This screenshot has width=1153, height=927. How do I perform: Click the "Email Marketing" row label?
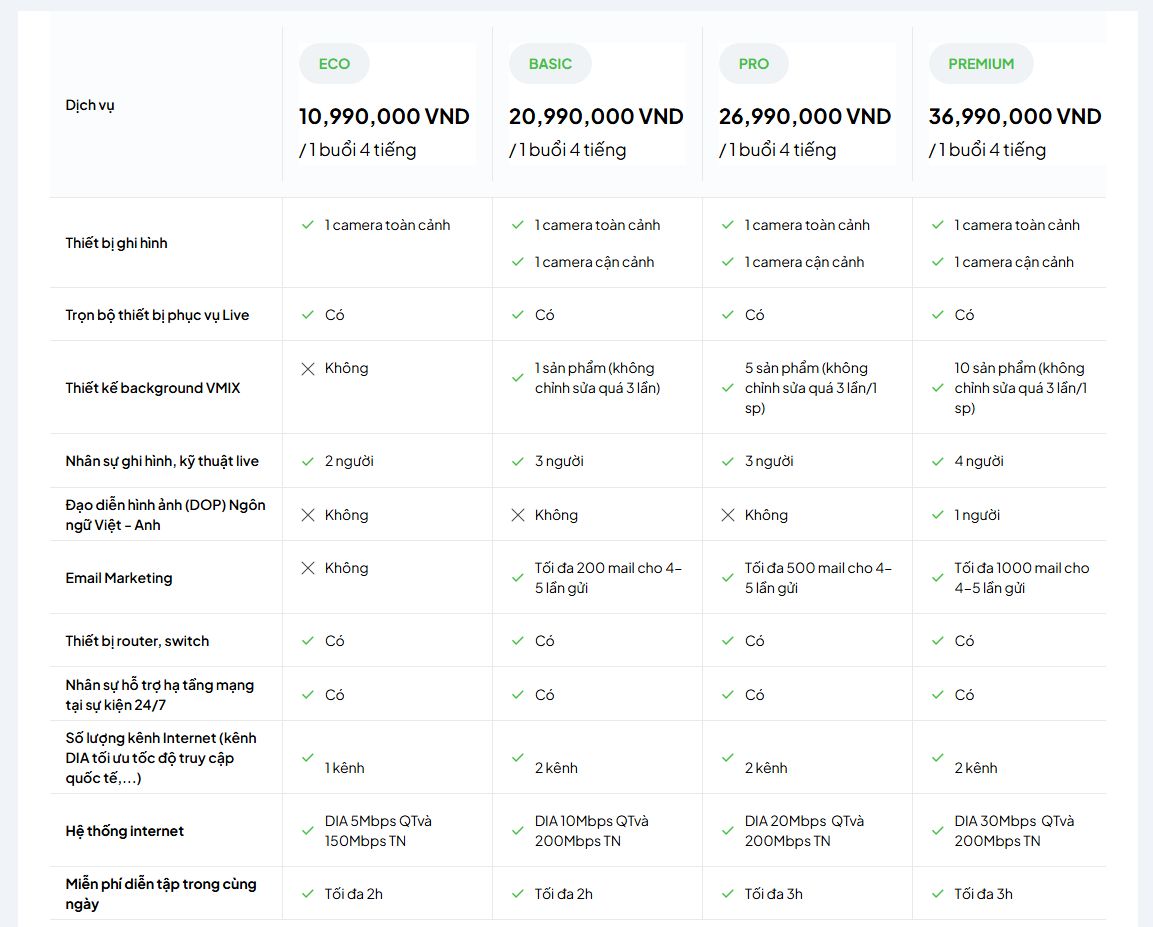[x=119, y=578]
